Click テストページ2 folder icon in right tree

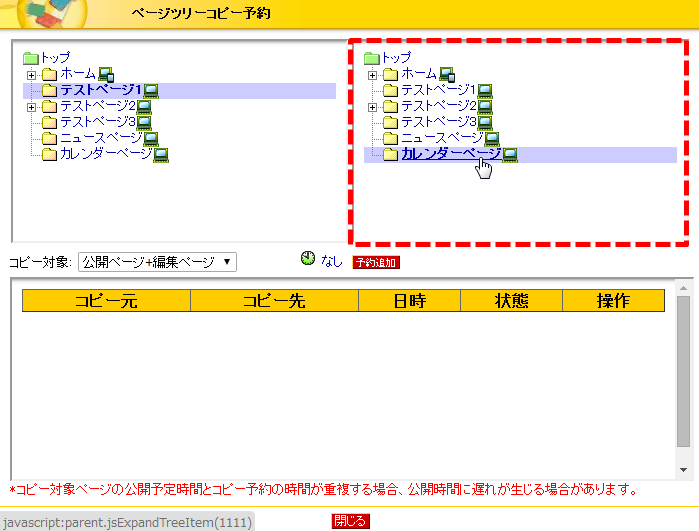[x=391, y=107]
